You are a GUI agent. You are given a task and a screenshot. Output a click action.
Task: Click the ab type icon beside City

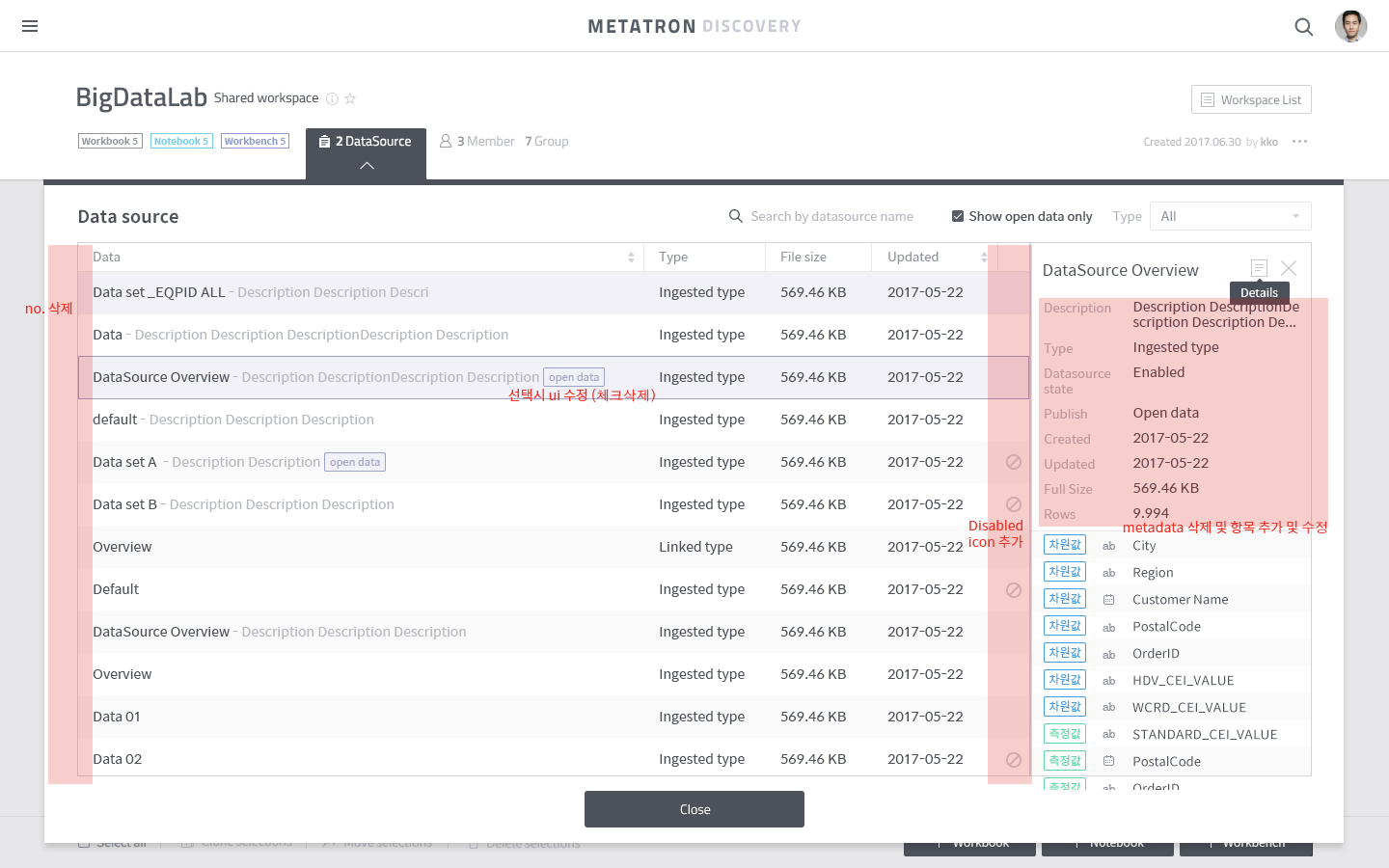pos(1109,546)
